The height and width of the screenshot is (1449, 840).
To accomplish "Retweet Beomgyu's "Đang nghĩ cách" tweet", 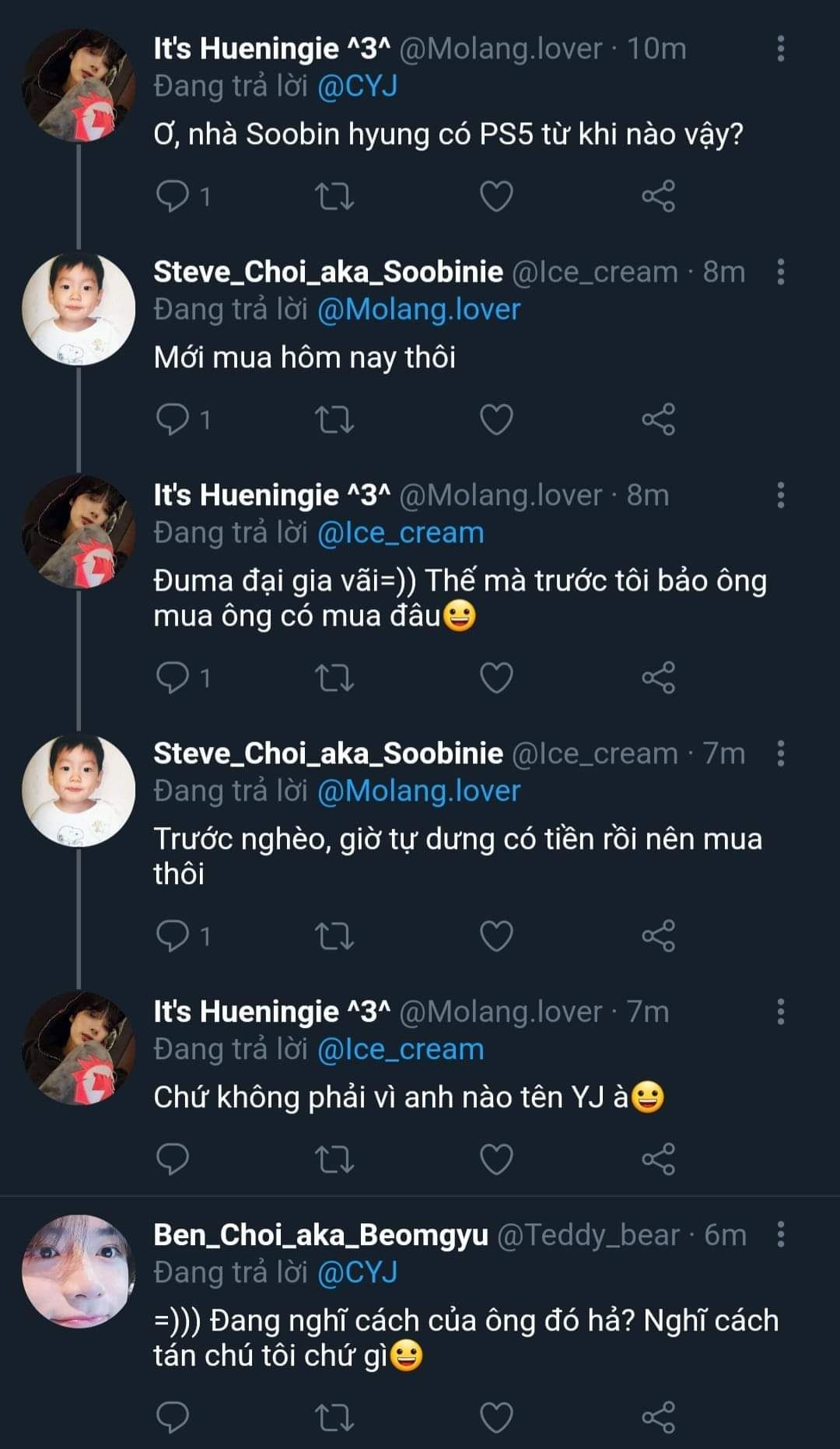I will (334, 1417).
